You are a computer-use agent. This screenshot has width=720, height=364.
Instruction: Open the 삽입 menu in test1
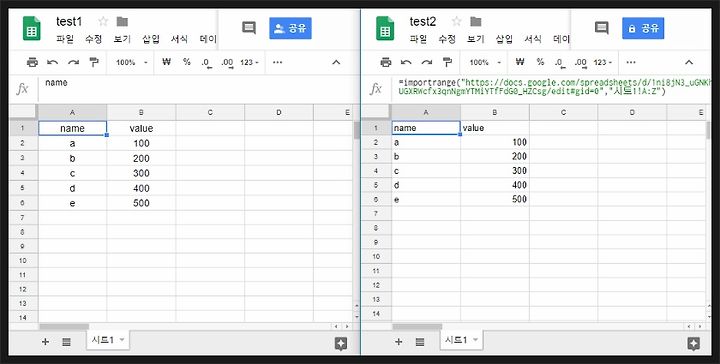[x=151, y=39]
